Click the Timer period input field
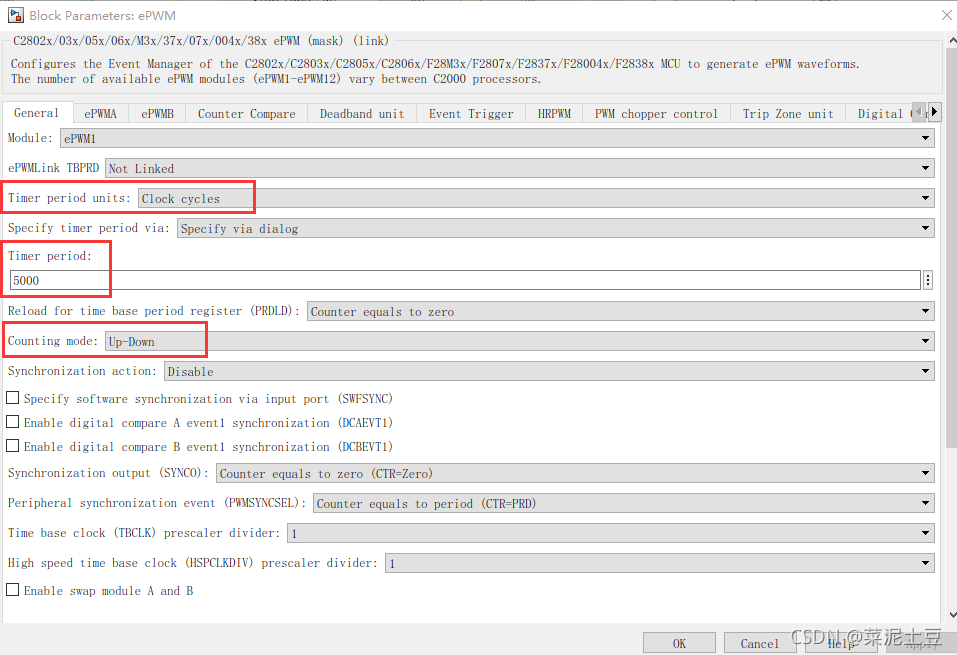The width and height of the screenshot is (957, 655). coord(465,280)
